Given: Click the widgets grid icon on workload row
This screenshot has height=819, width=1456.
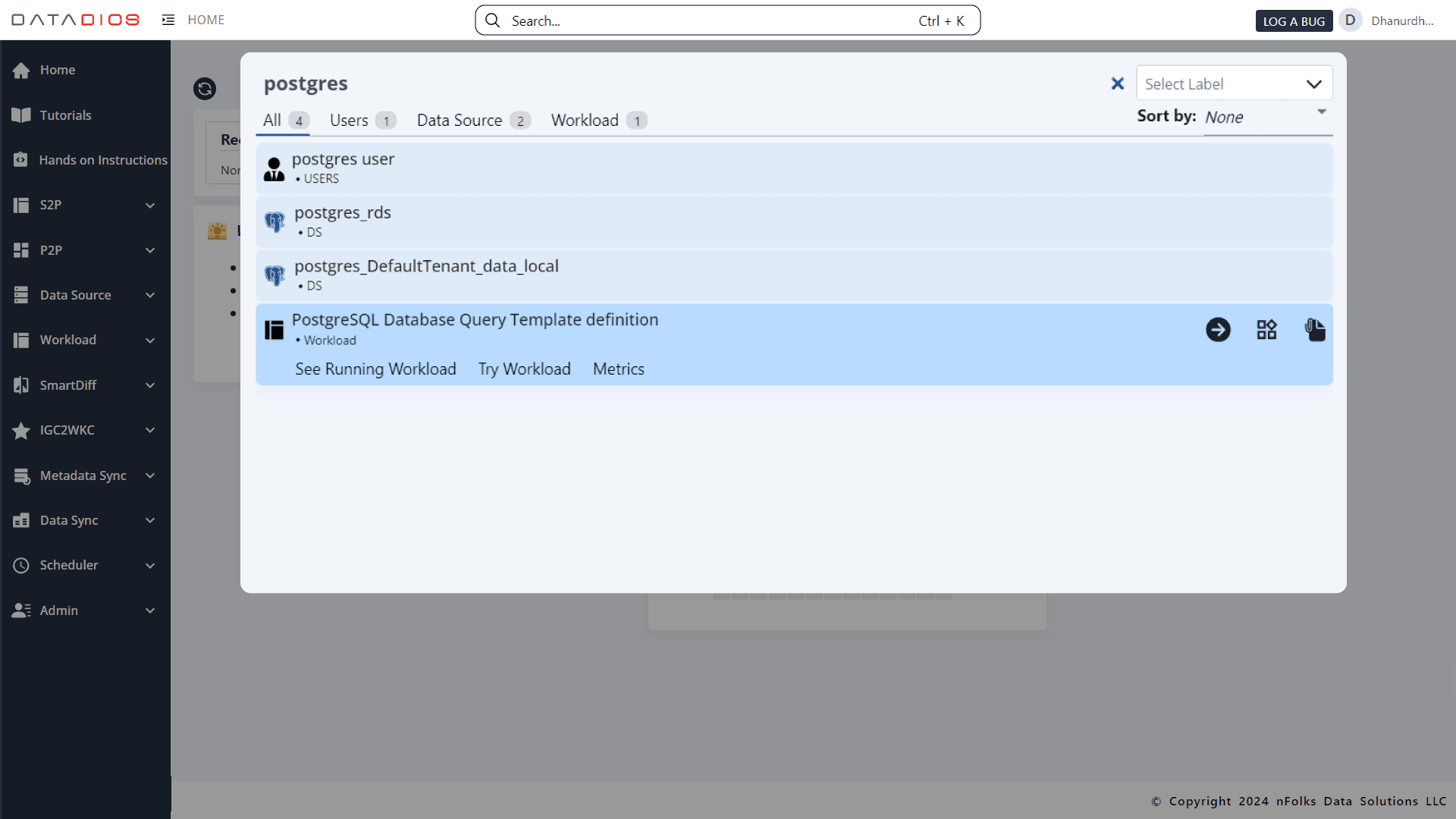Looking at the screenshot, I should [1266, 330].
